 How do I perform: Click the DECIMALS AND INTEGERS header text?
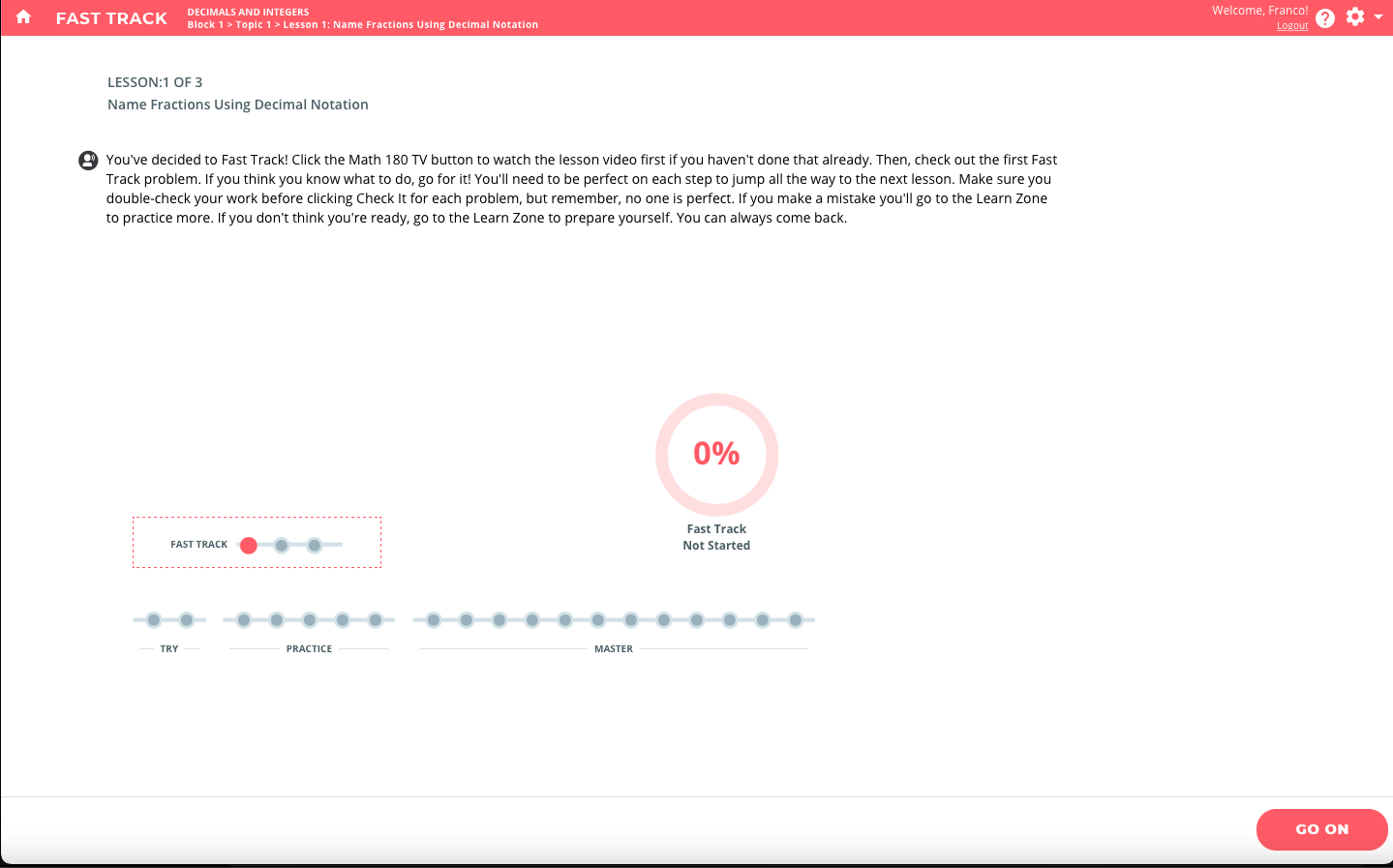coord(249,13)
